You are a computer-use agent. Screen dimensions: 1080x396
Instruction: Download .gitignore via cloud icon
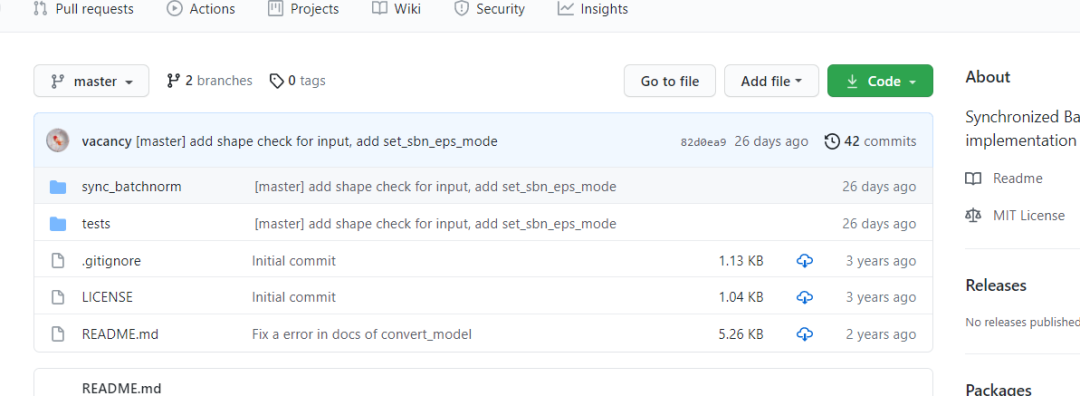(x=804, y=261)
